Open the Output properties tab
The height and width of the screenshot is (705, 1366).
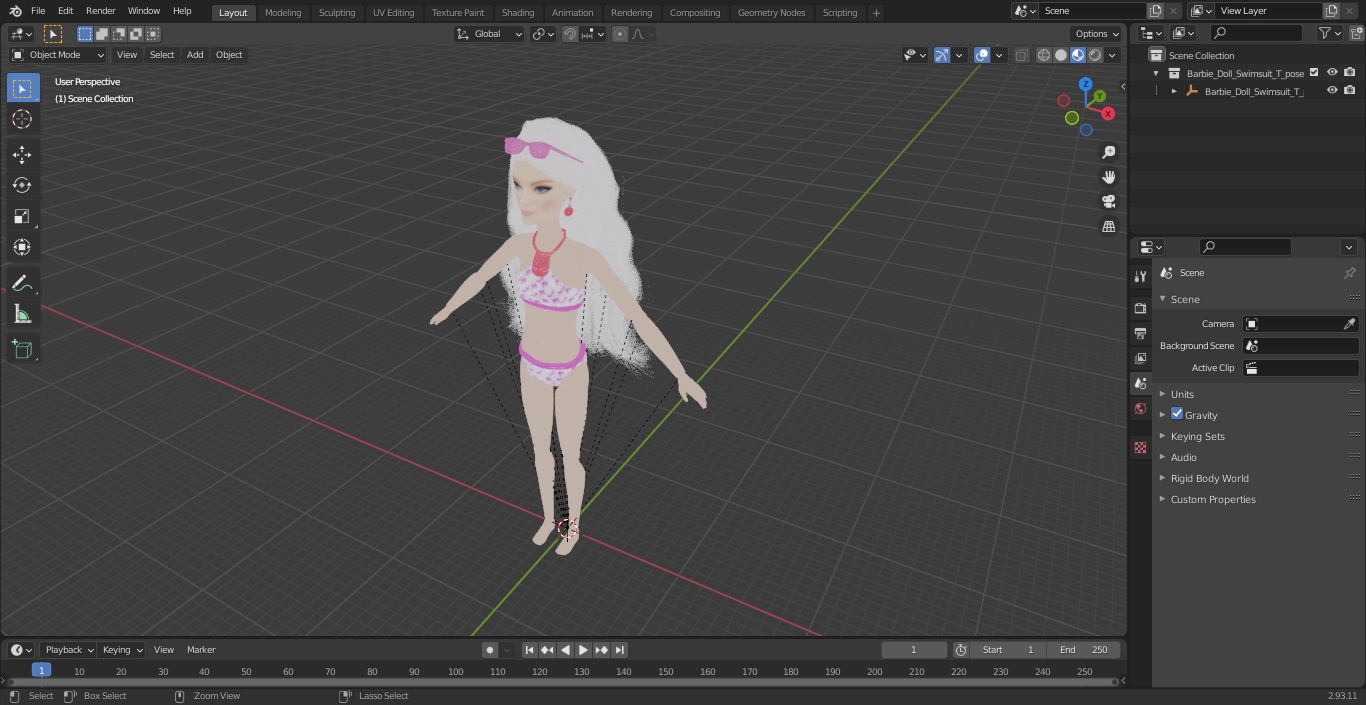[1140, 333]
